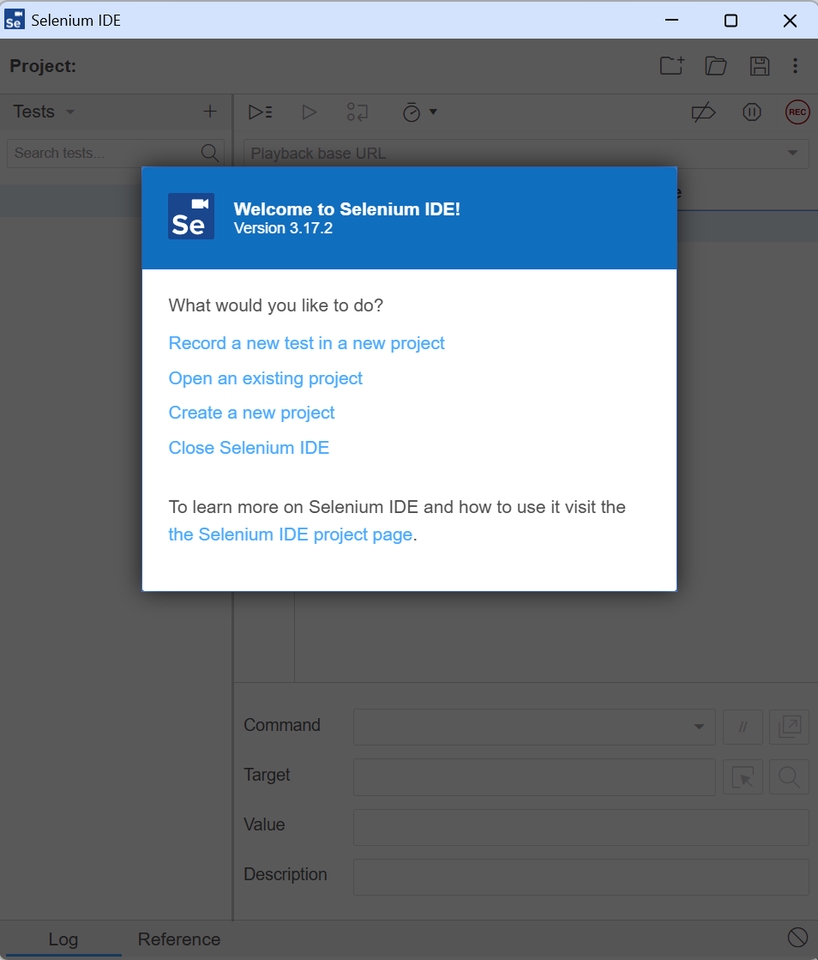The height and width of the screenshot is (960, 818).
Task: Open the Command combo box dropdown
Action: (699, 727)
